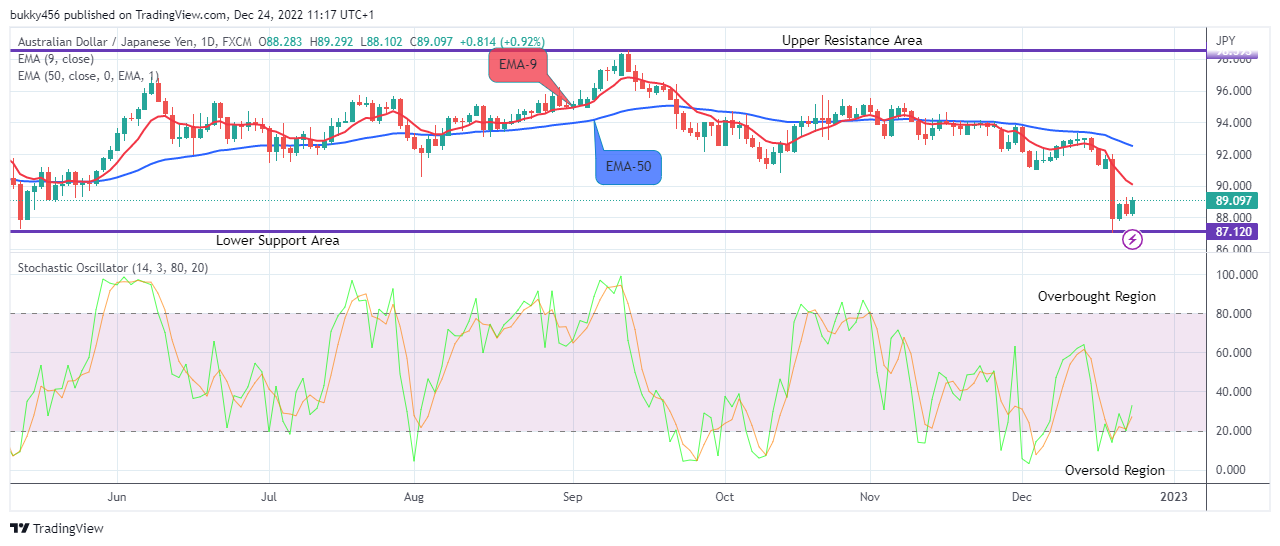Click the red EMA-9 callout label
The width and height of the screenshot is (1280, 546).
coord(520,67)
